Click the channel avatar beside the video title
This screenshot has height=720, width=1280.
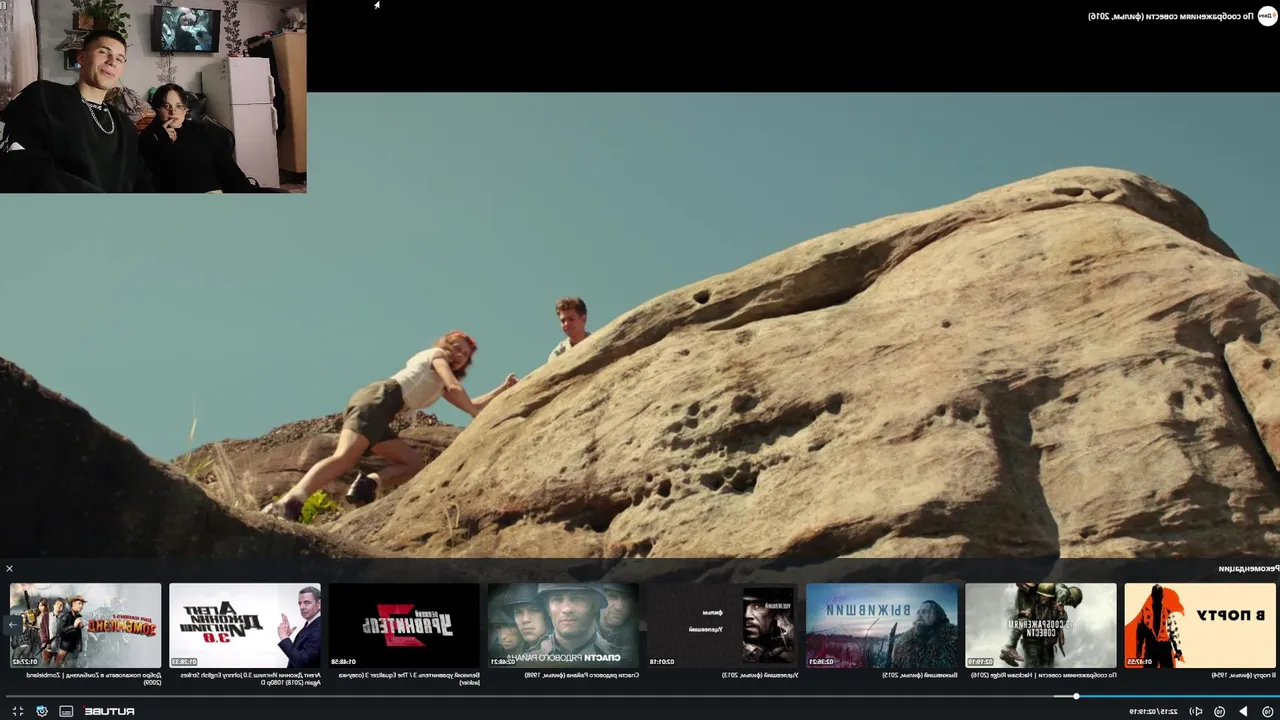[1266, 15]
